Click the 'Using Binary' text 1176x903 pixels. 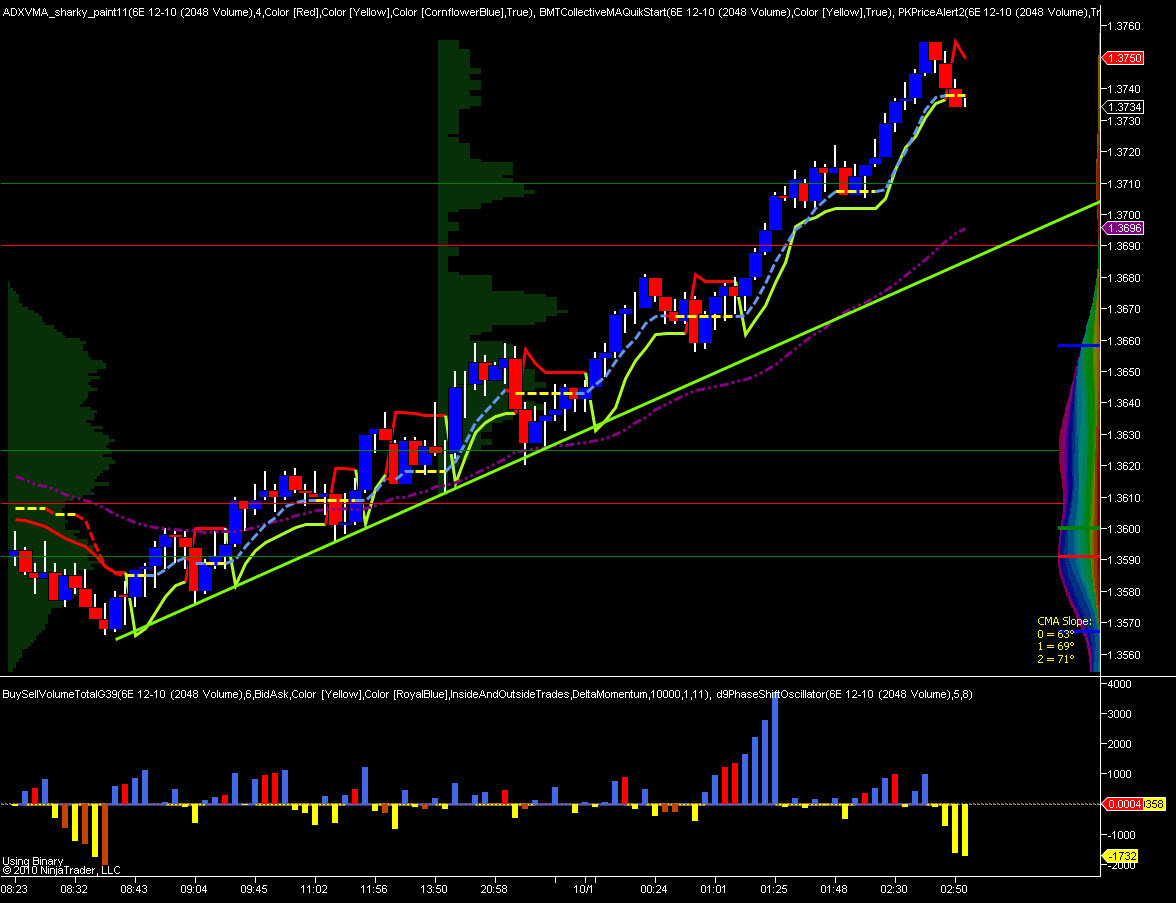point(33,861)
